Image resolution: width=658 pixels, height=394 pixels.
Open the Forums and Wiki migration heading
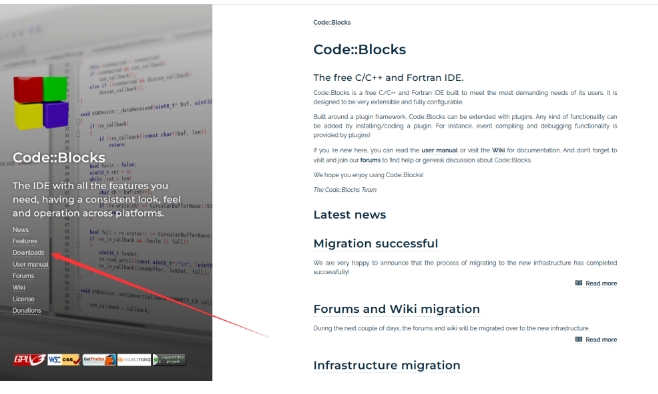(x=397, y=309)
